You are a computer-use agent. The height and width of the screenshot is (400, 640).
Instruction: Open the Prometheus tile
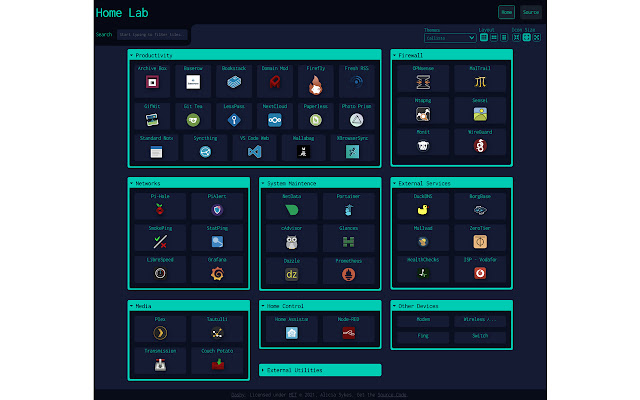(x=349, y=270)
